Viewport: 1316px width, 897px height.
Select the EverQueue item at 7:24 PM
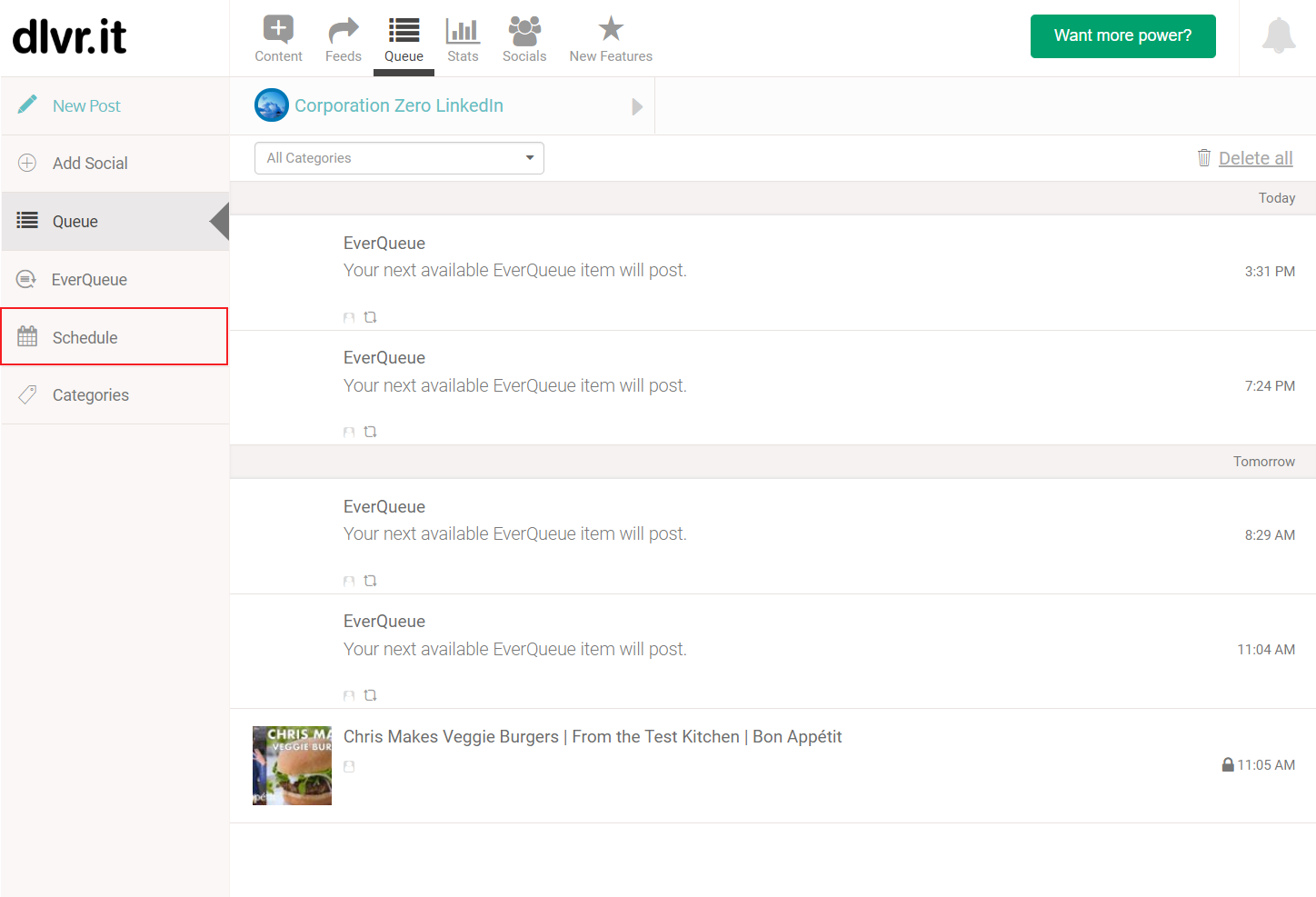[x=773, y=388]
